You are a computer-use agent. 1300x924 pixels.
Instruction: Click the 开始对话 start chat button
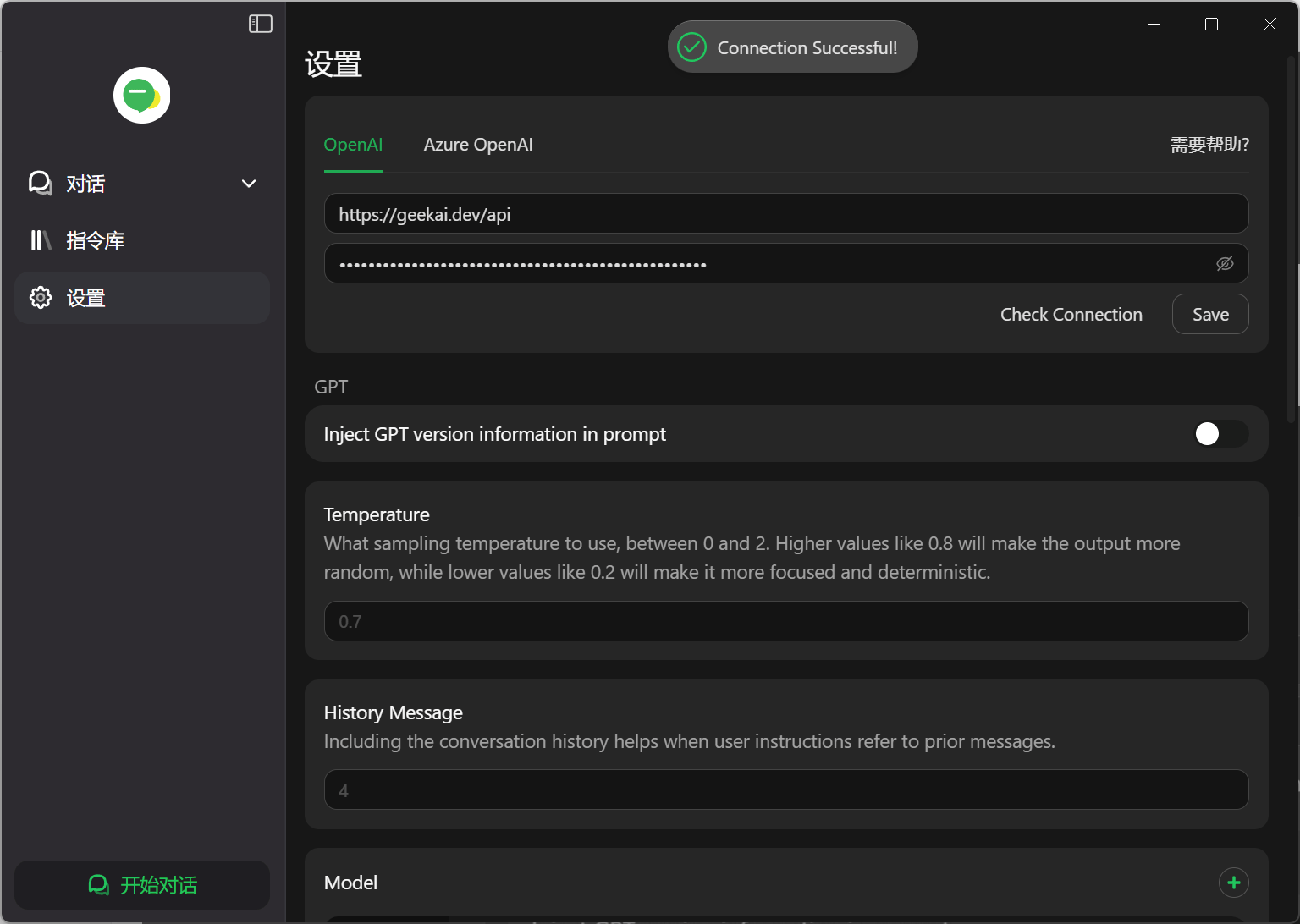pyautogui.click(x=142, y=885)
